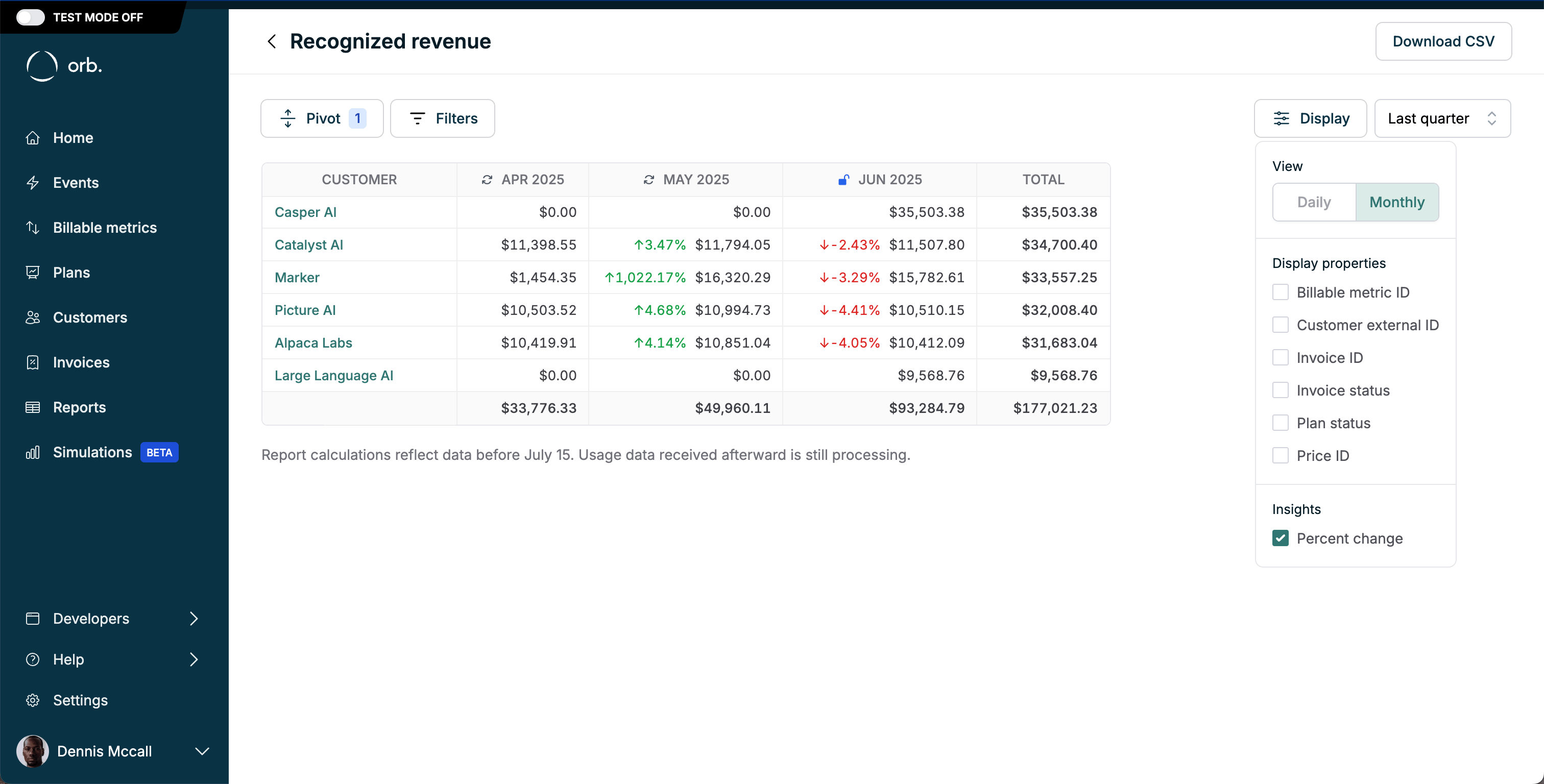Image resolution: width=1544 pixels, height=784 pixels.
Task: Click the Plans presentation icon
Action: (33, 273)
